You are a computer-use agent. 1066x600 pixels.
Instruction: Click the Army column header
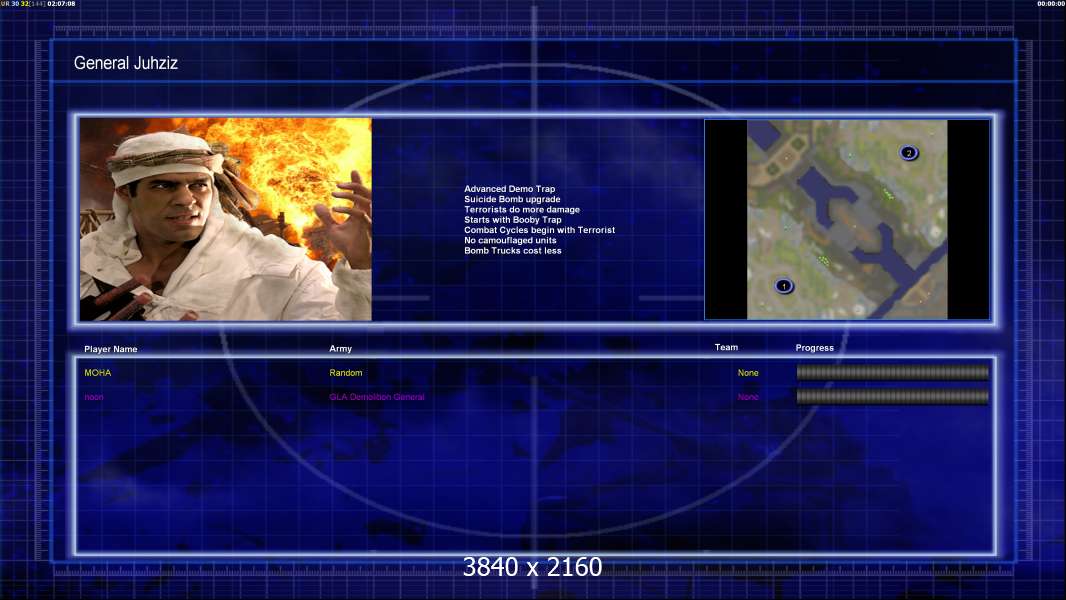341,349
